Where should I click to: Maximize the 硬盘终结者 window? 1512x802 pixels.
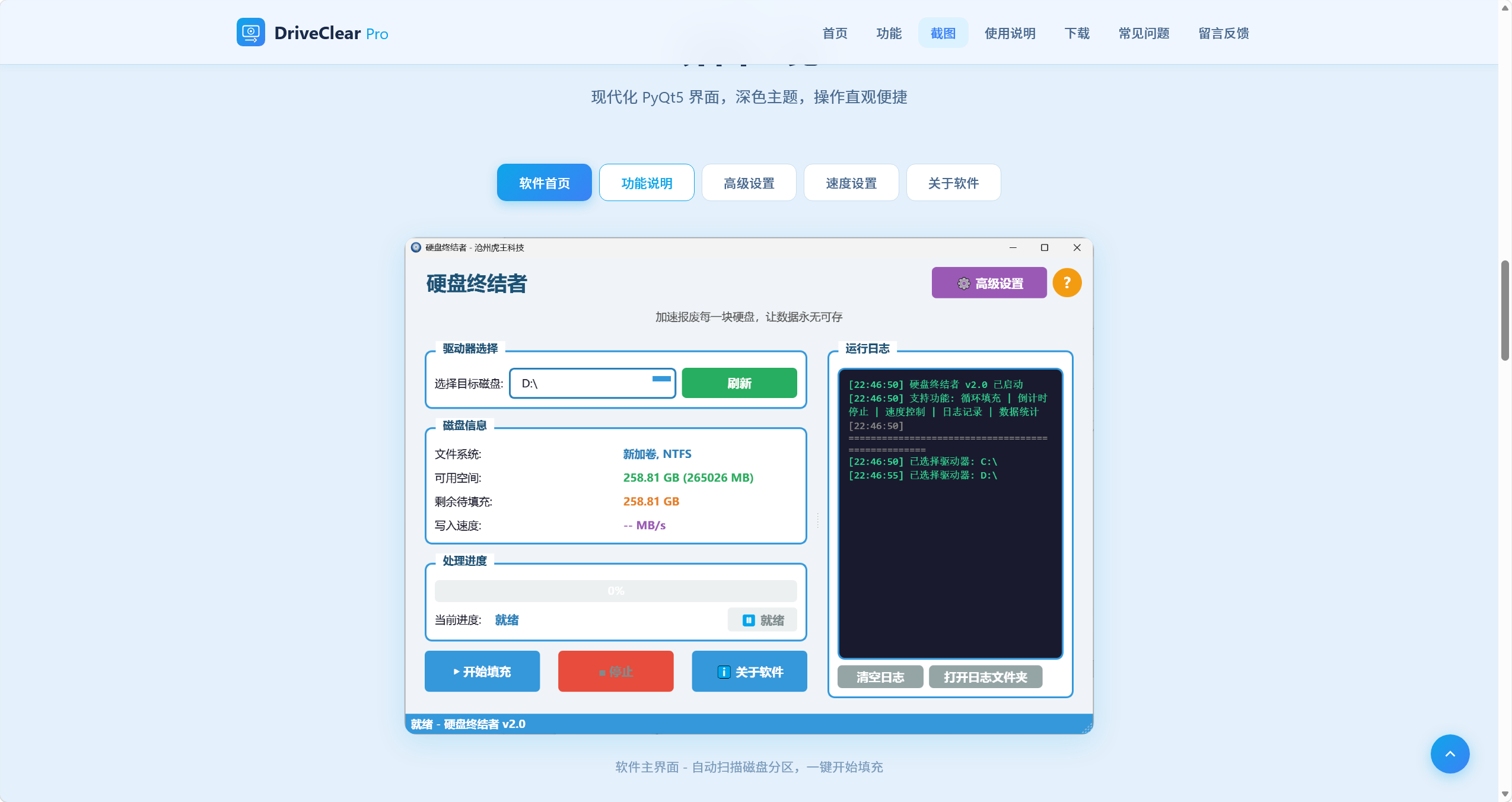[x=1045, y=247]
